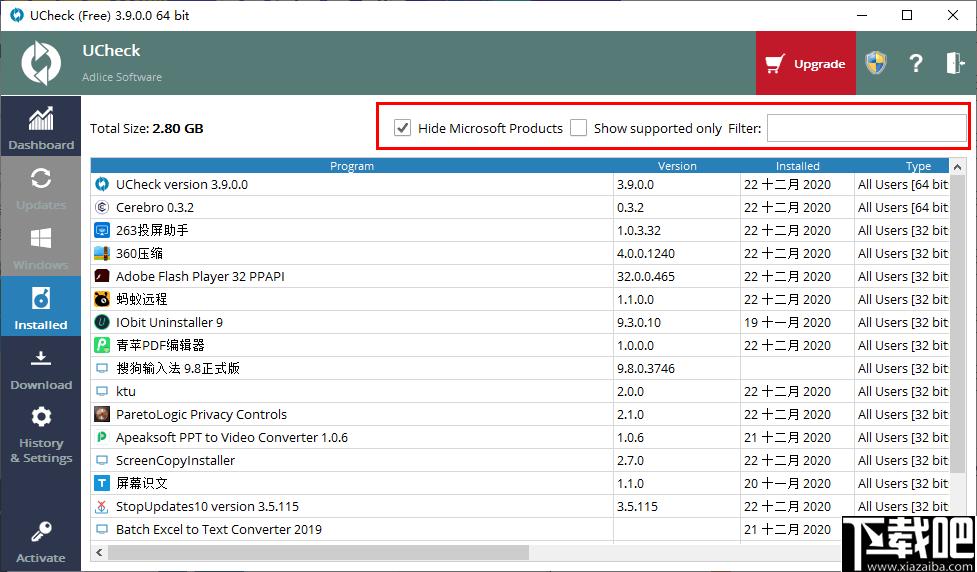Click the Activate key icon

(41, 531)
